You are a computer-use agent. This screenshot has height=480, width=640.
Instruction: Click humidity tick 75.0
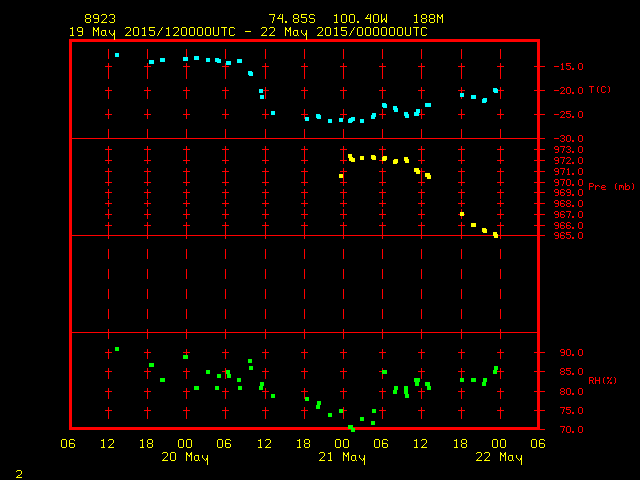[571, 411]
